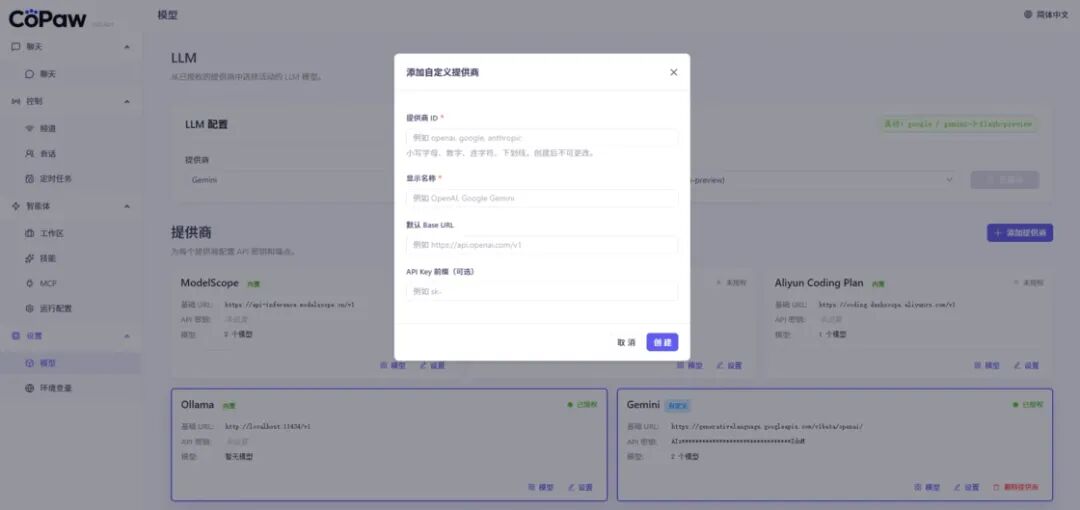Select the 默认 Base URL field
This screenshot has height=510, width=1080.
click(x=542, y=245)
